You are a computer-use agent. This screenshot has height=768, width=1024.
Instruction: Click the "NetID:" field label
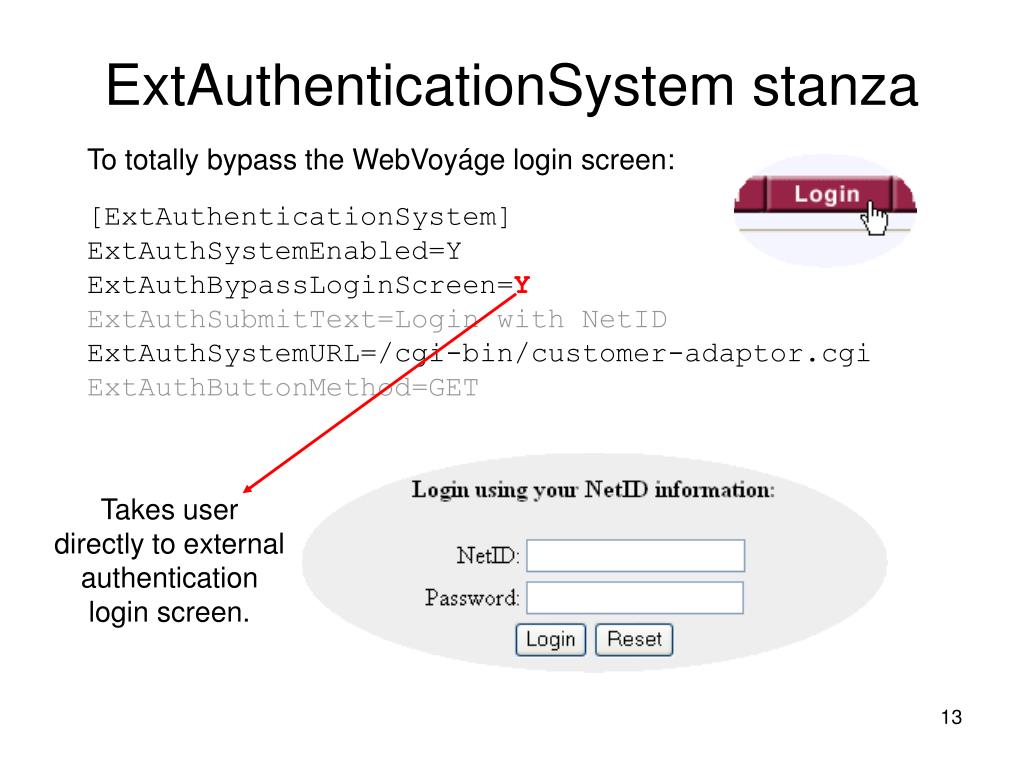[488, 556]
